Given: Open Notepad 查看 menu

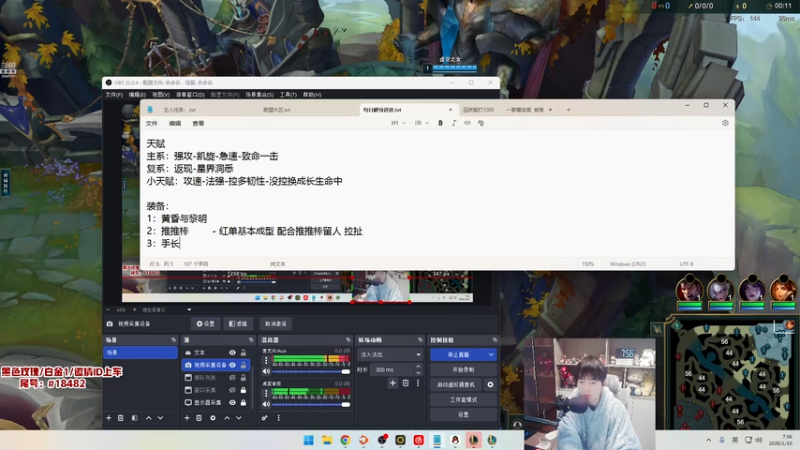Looking at the screenshot, I should (198, 123).
